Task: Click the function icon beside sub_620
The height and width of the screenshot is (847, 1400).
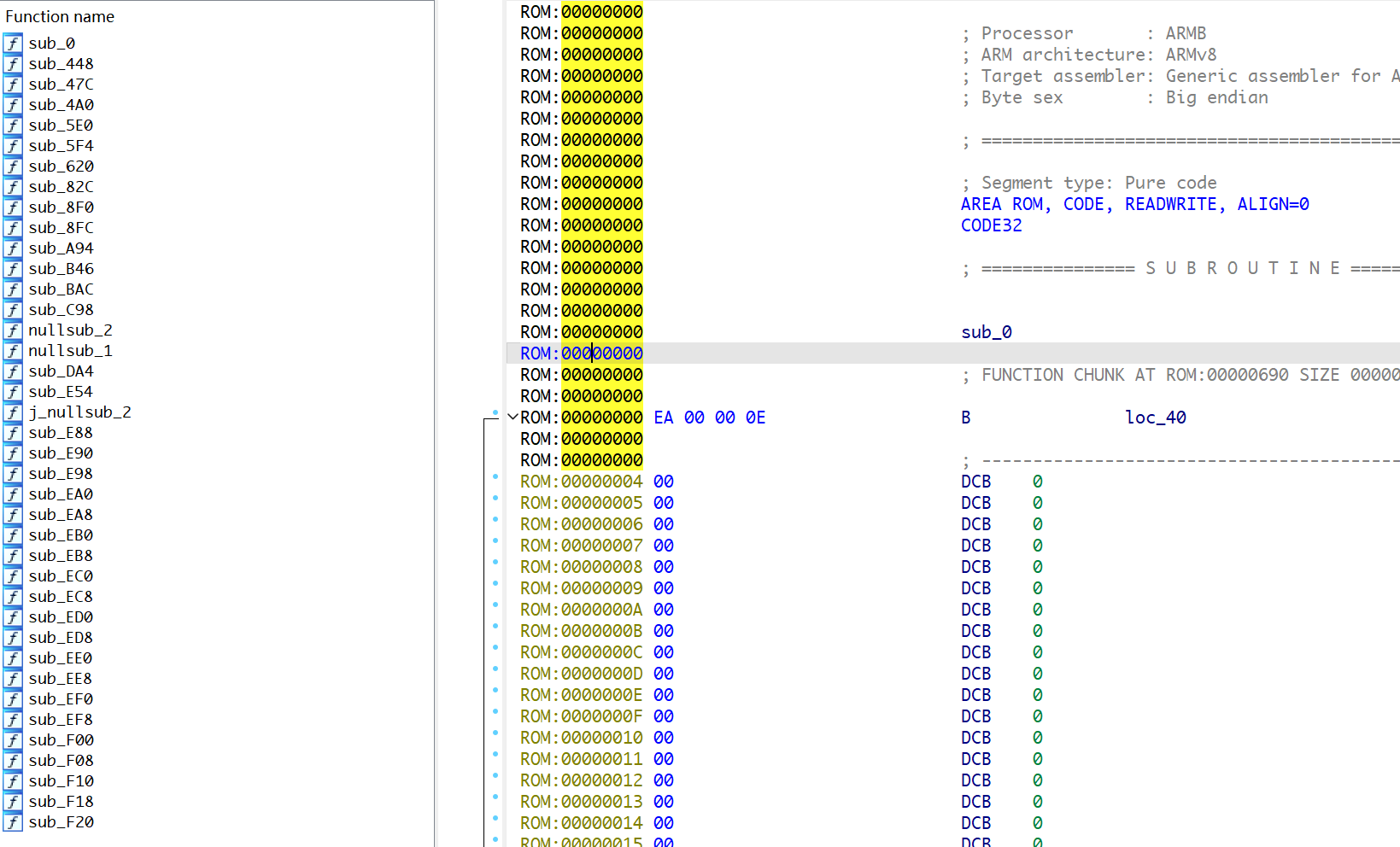Action: (x=13, y=166)
